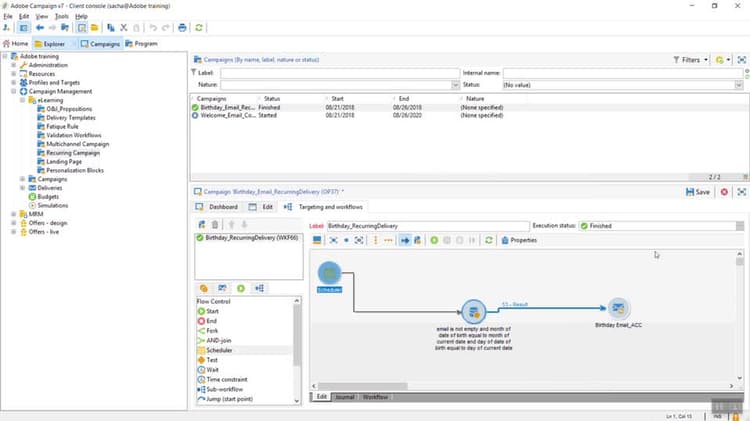Open the View menu
The height and width of the screenshot is (421, 750).
(42, 16)
